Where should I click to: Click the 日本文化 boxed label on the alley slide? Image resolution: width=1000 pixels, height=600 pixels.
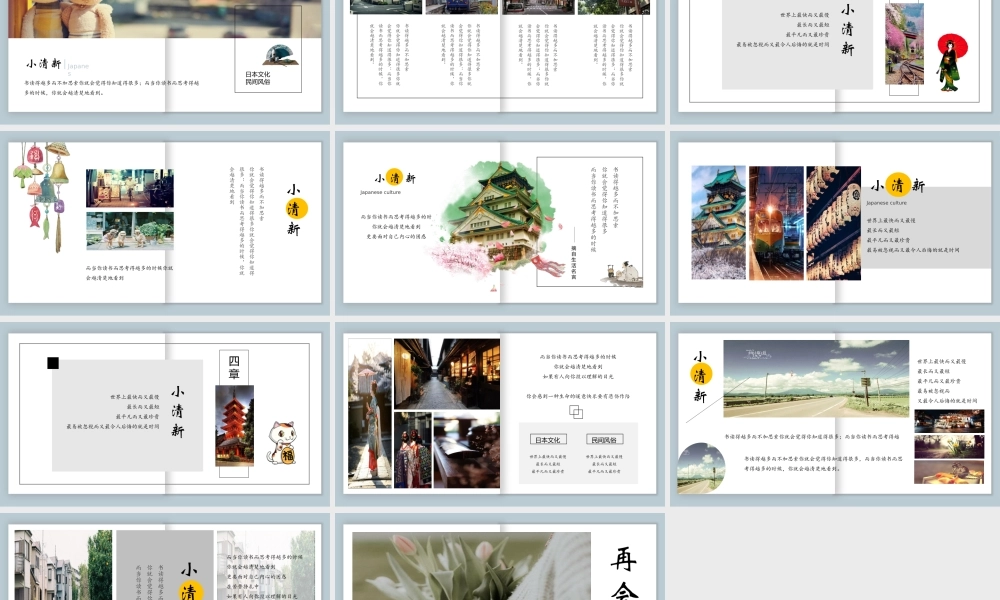548,439
